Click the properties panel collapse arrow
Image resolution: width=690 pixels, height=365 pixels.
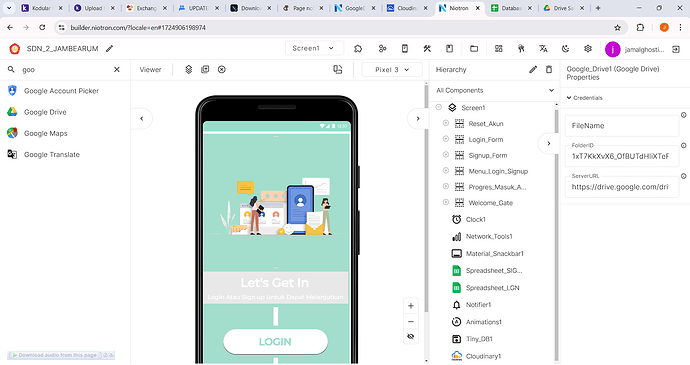(x=549, y=143)
